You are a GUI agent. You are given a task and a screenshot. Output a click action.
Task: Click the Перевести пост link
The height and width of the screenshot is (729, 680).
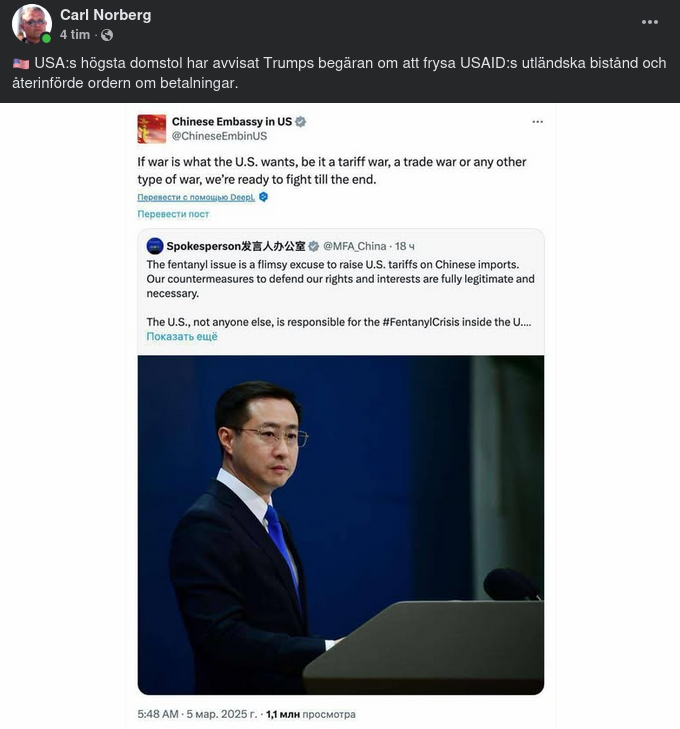coord(173,214)
